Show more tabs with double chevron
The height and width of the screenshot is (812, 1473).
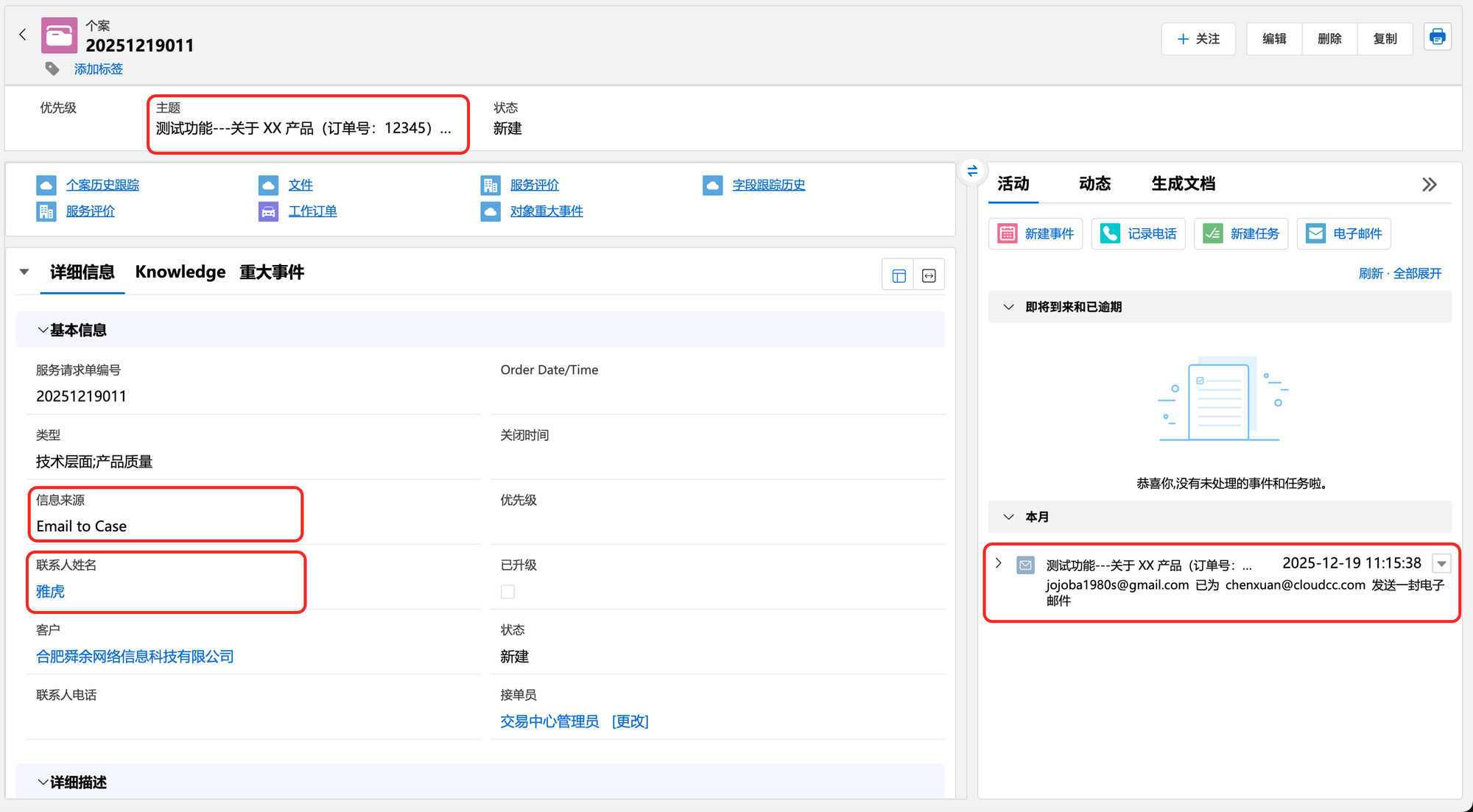(x=1429, y=184)
